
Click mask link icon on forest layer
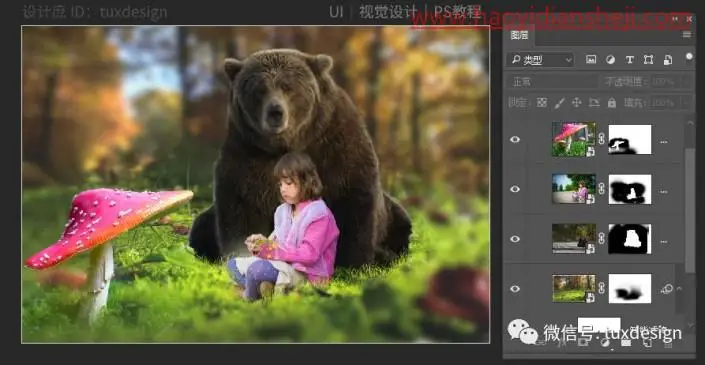602,288
